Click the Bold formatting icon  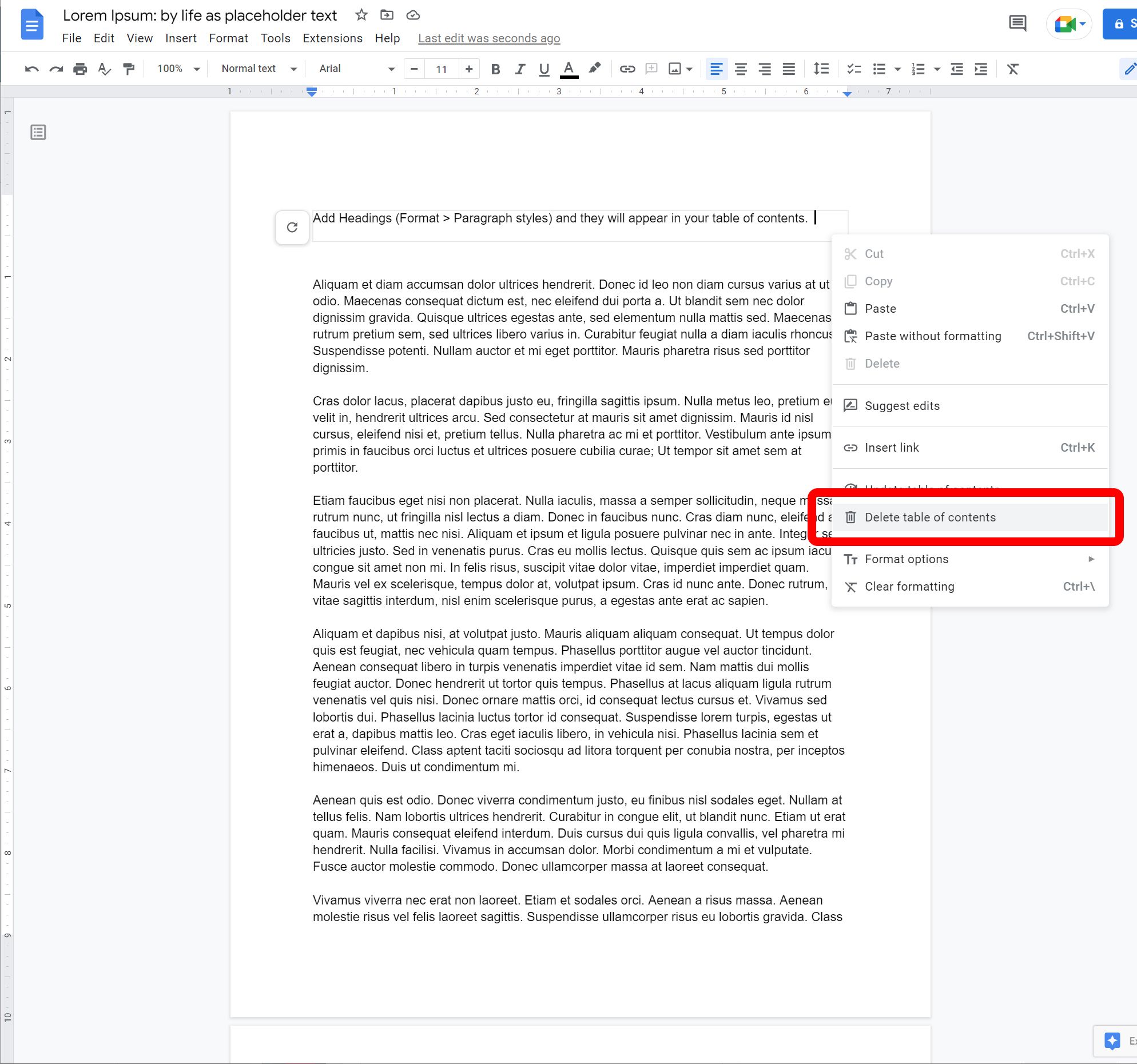point(496,69)
